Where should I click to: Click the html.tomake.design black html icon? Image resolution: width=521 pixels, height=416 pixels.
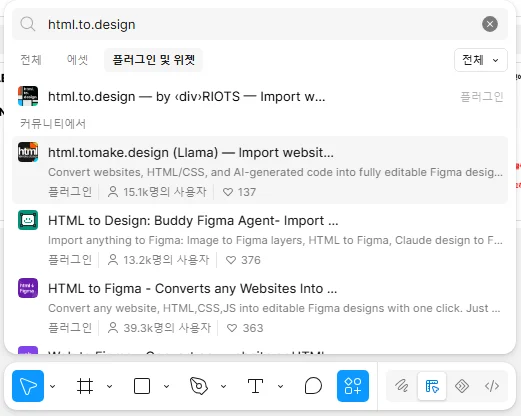(x=28, y=152)
